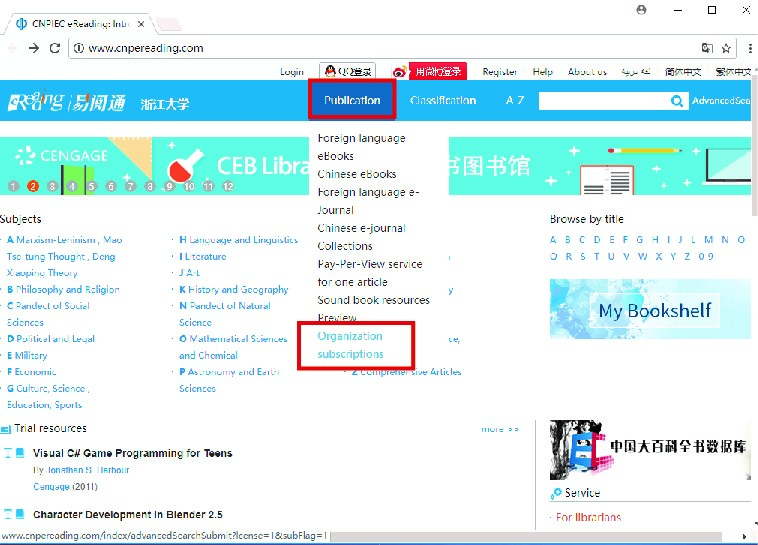Open the Chrome three-dot menu
The width and height of the screenshot is (758, 545).
tap(747, 47)
